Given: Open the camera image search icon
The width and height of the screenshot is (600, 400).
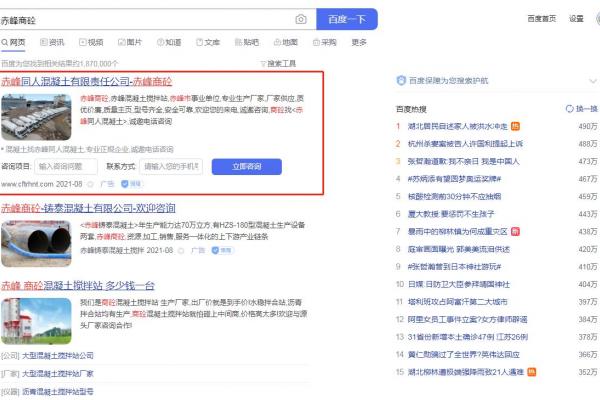Looking at the screenshot, I should tap(301, 19).
